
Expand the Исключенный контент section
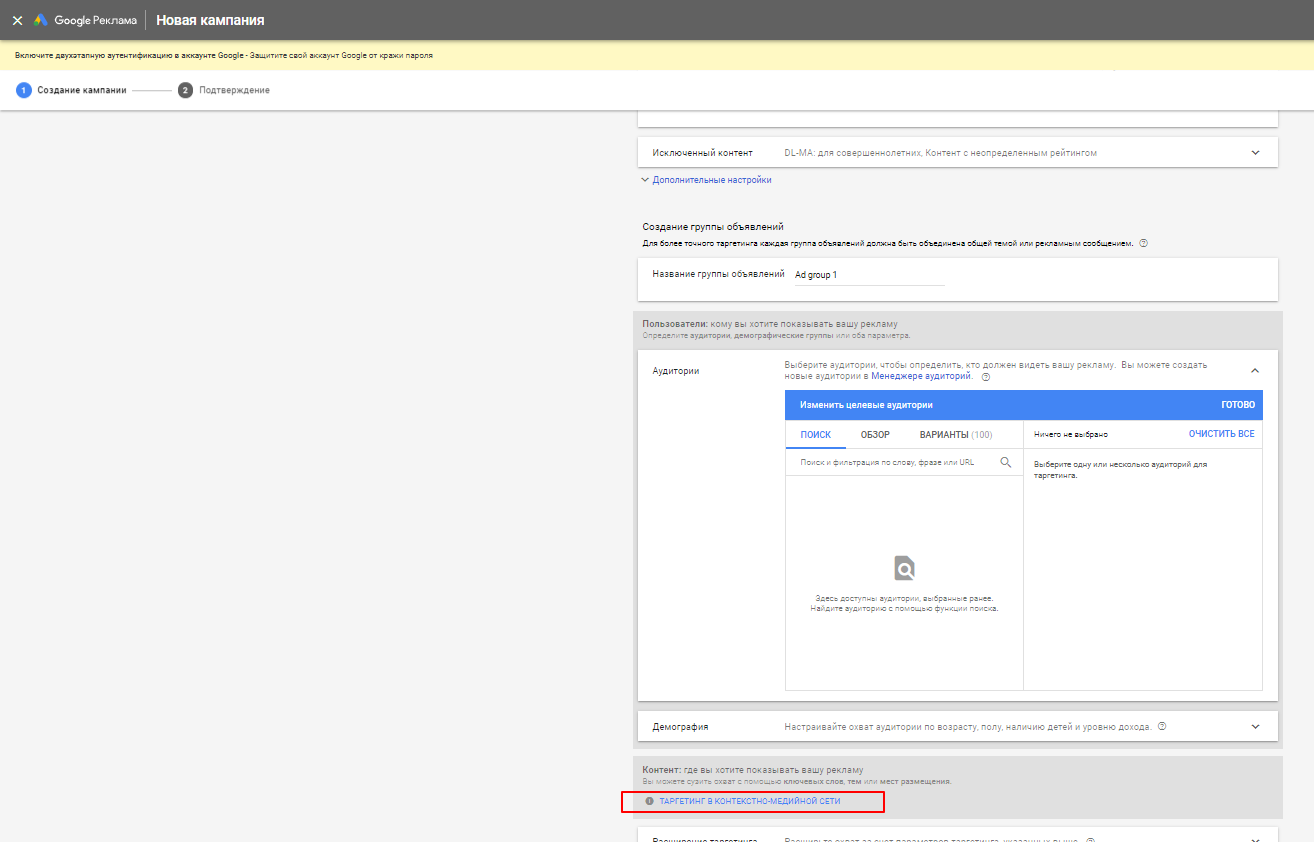point(1255,152)
